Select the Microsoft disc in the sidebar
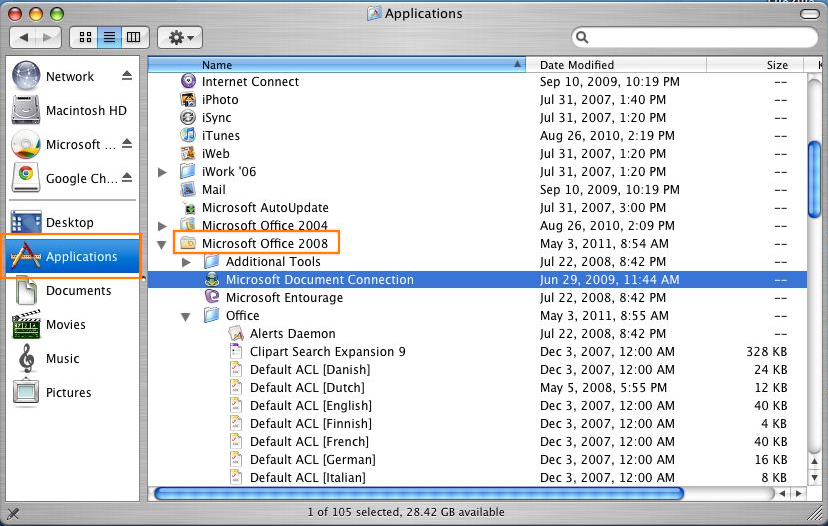This screenshot has height=526, width=828. coord(63,144)
